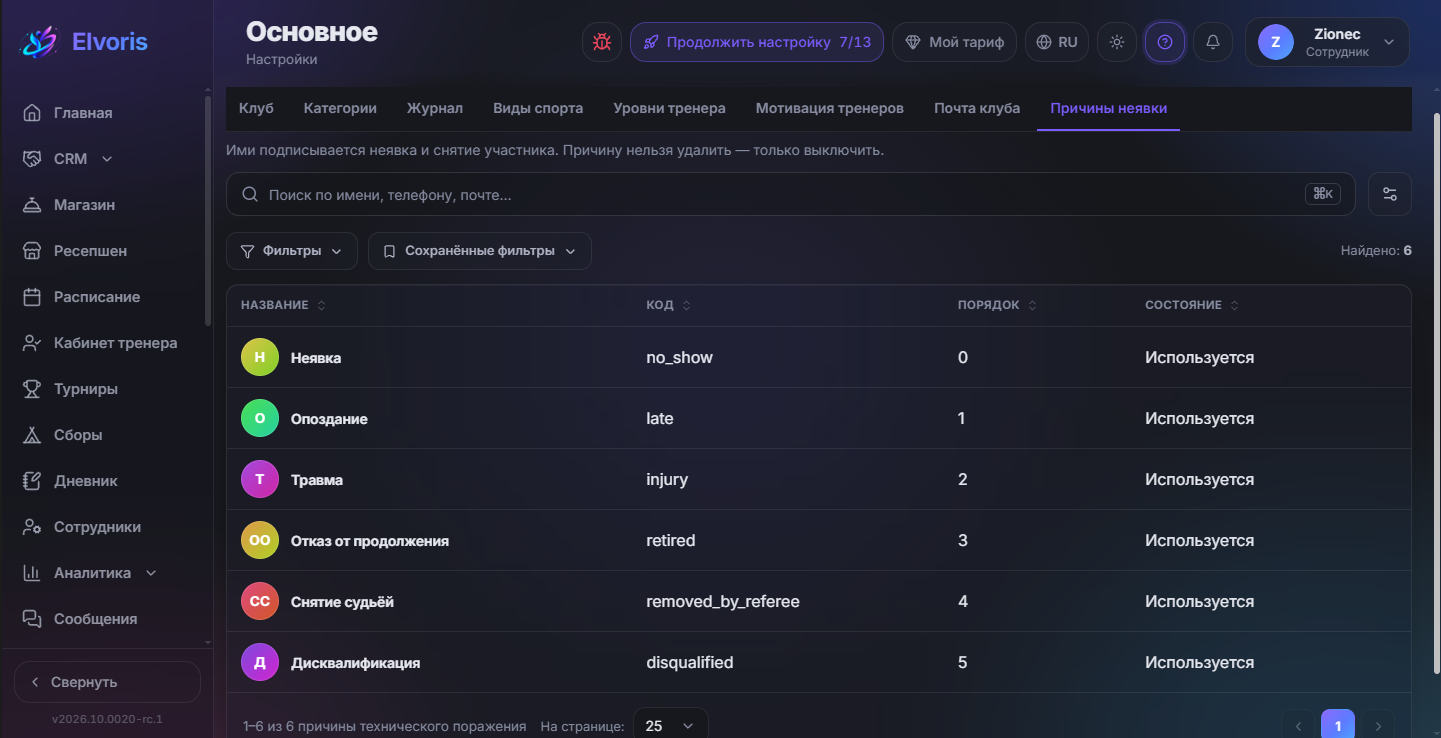Open rows-per-page dropdown showing 25
Screen dimensions: 1441x738
tap(671, 726)
